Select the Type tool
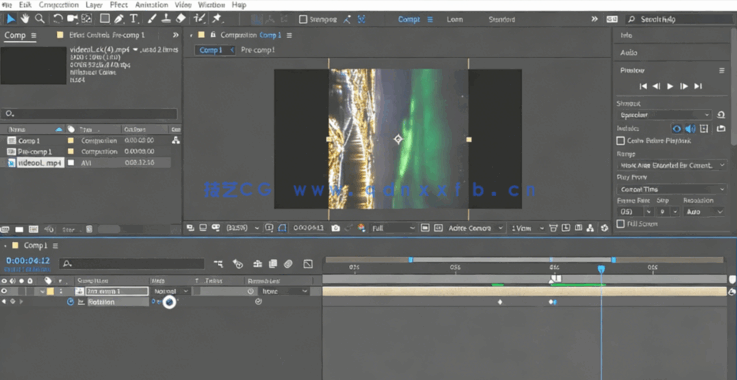This screenshot has height=380, width=737. click(x=134, y=19)
